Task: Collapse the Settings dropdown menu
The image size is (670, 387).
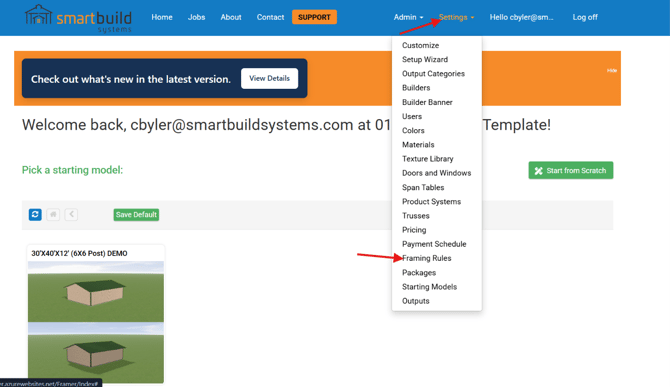Action: tap(456, 17)
